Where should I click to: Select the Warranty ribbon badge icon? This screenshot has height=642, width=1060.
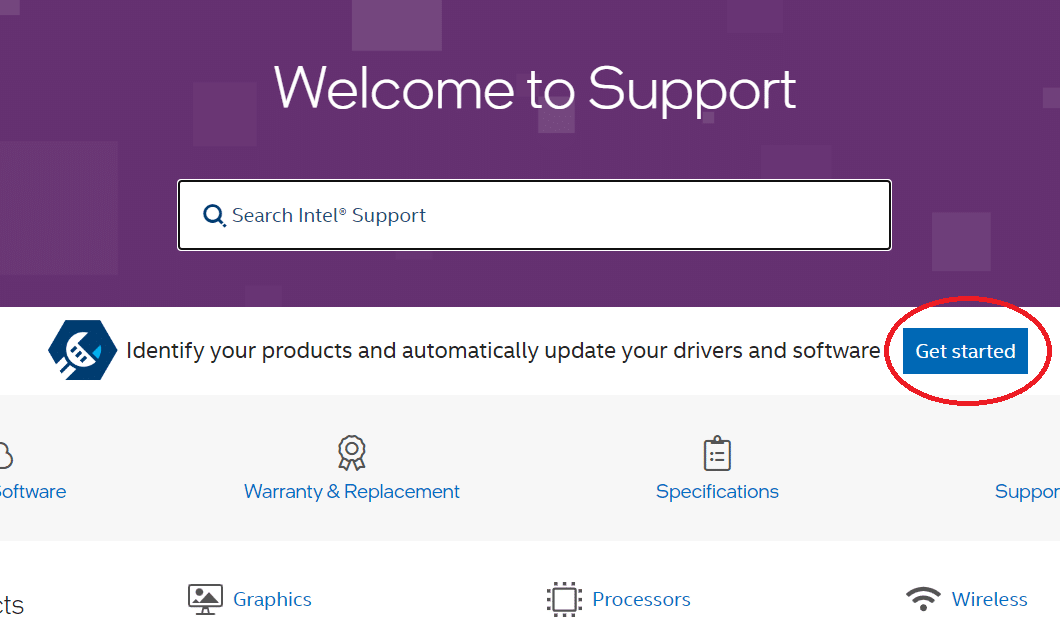[x=351, y=453]
